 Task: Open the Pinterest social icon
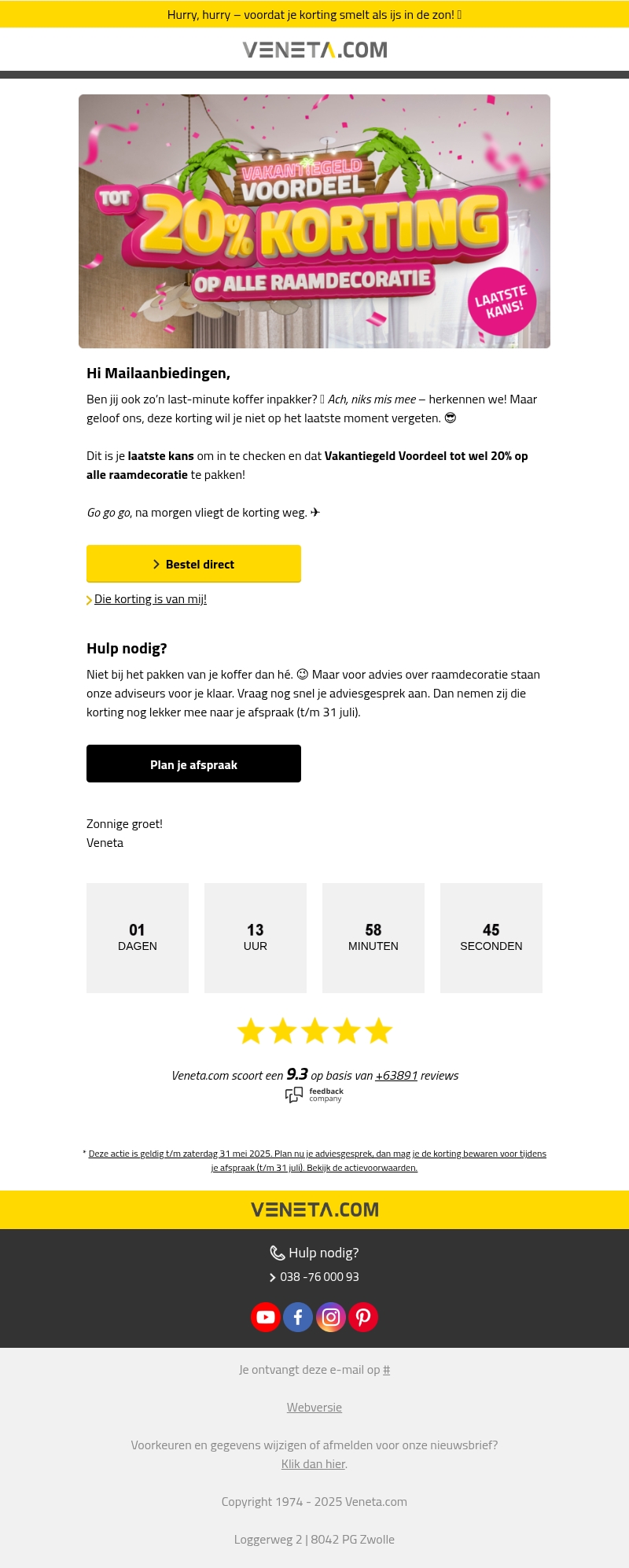pos(363,1316)
